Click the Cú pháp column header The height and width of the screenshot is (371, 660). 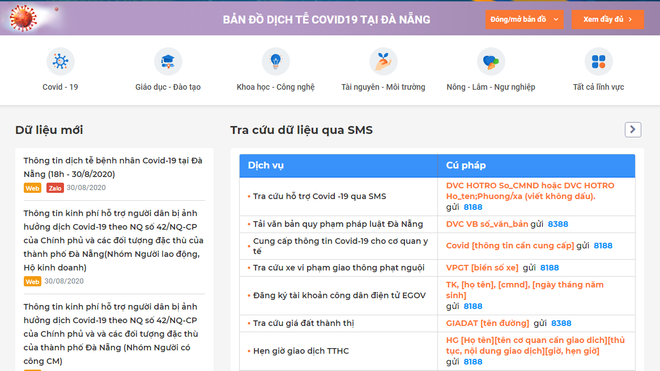536,165
